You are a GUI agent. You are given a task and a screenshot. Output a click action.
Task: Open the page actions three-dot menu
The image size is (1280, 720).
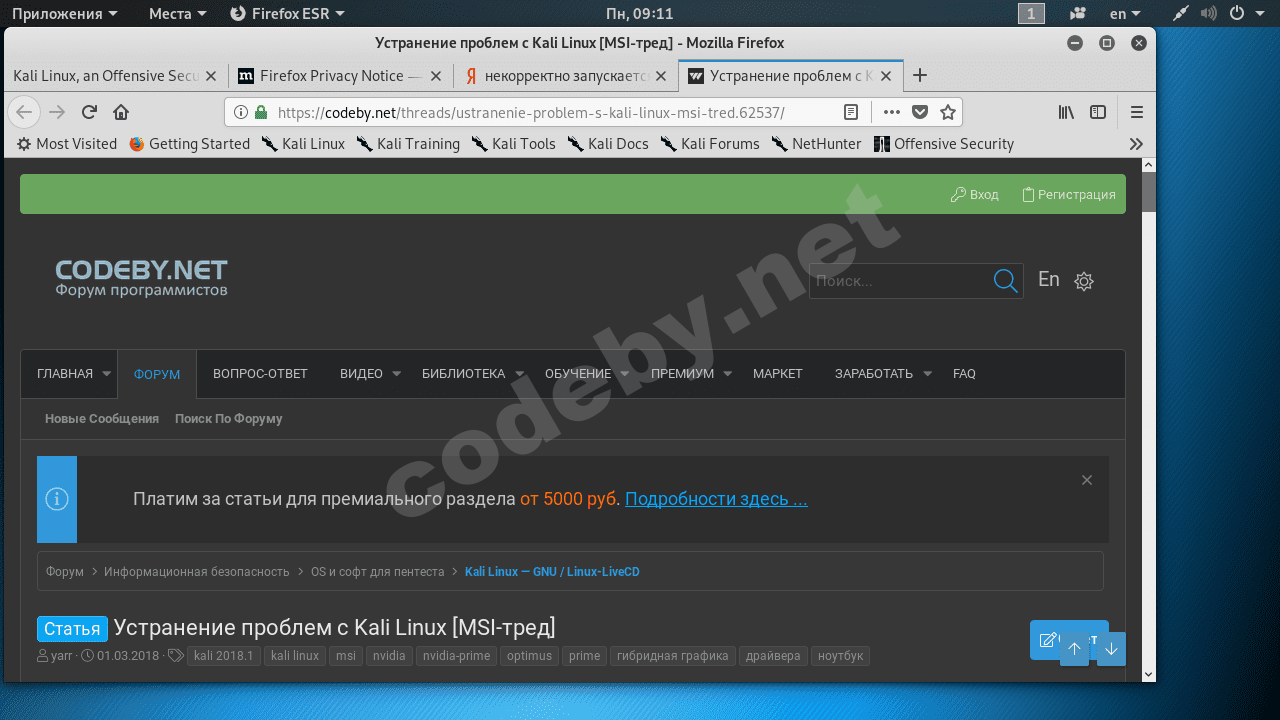click(x=891, y=112)
